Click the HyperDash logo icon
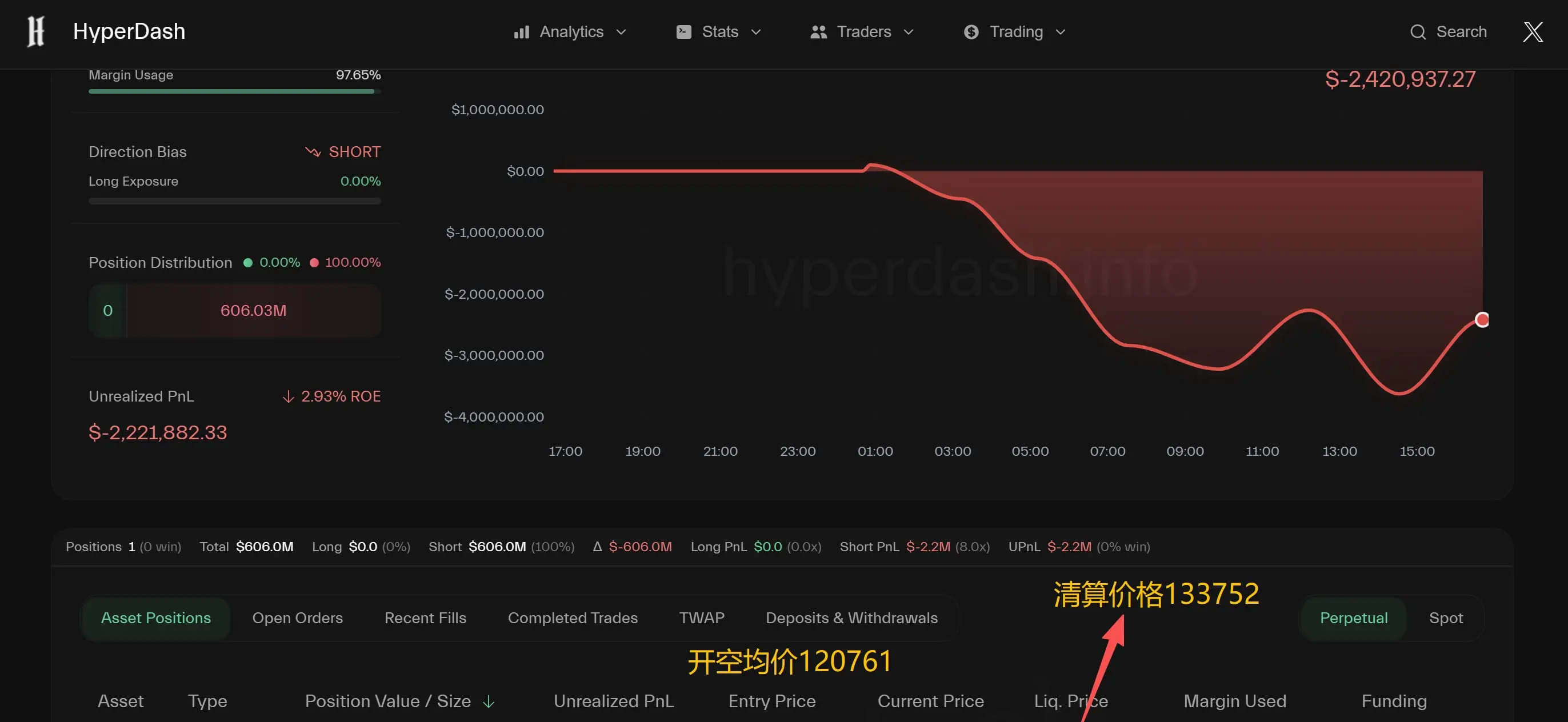Image resolution: width=1568 pixels, height=722 pixels. tap(36, 31)
